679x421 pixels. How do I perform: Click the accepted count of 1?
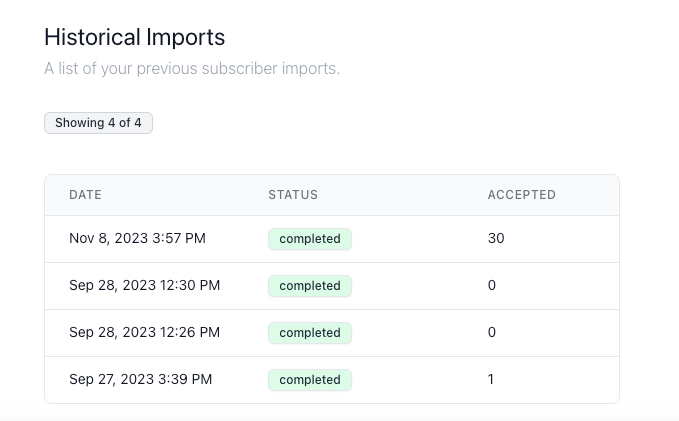click(x=491, y=380)
